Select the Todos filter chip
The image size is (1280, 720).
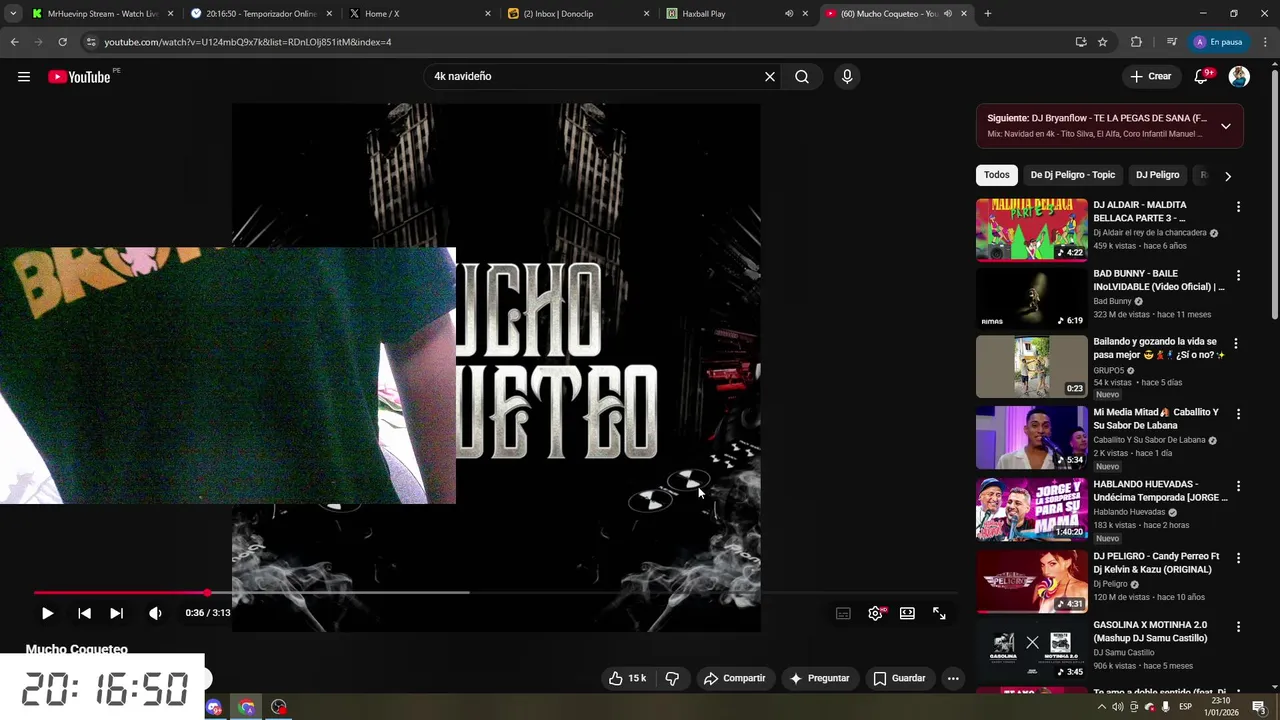[997, 175]
